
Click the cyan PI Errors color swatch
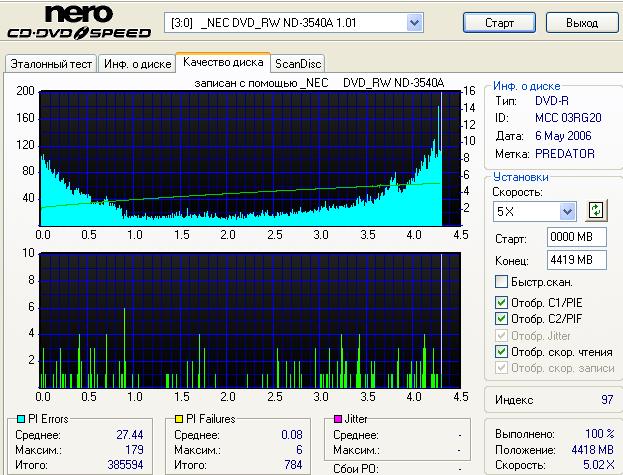point(23,419)
